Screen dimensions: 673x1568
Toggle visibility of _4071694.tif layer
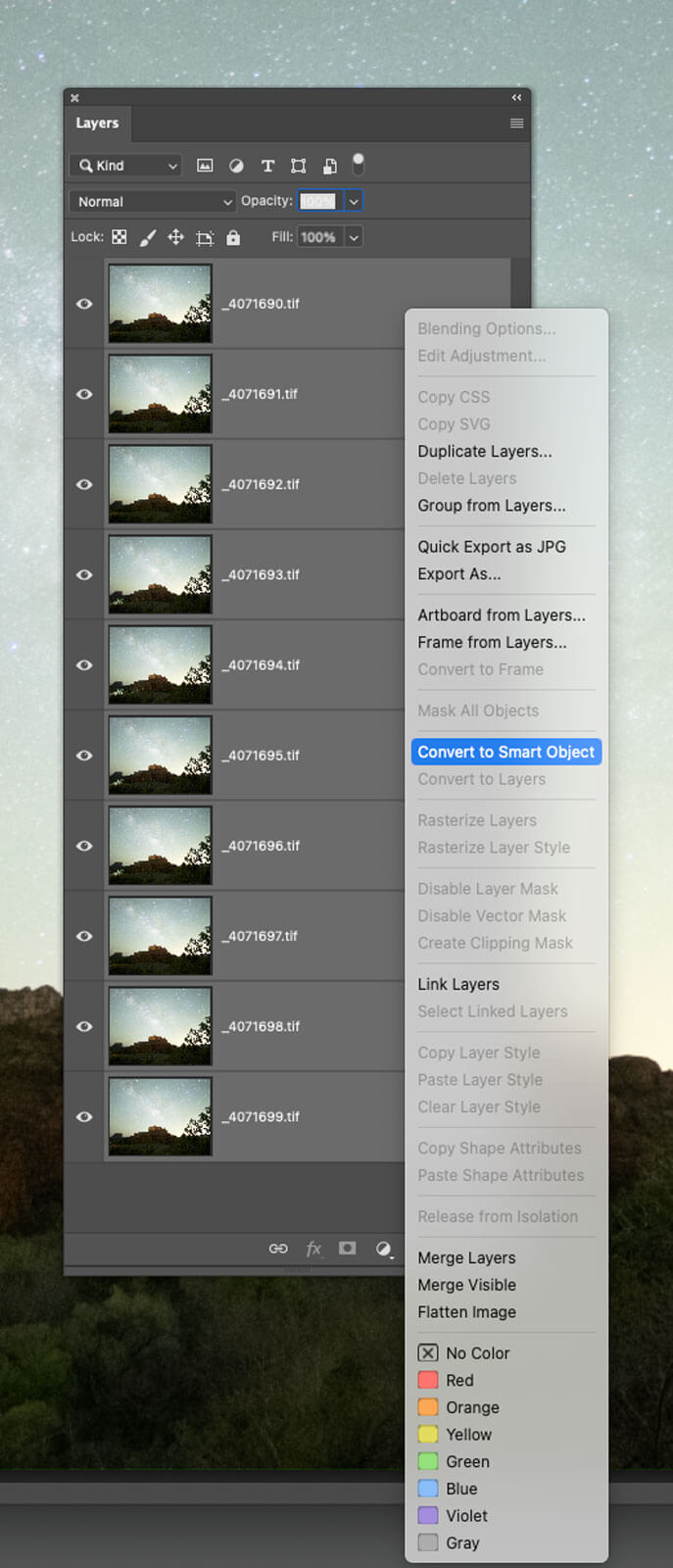tap(84, 665)
